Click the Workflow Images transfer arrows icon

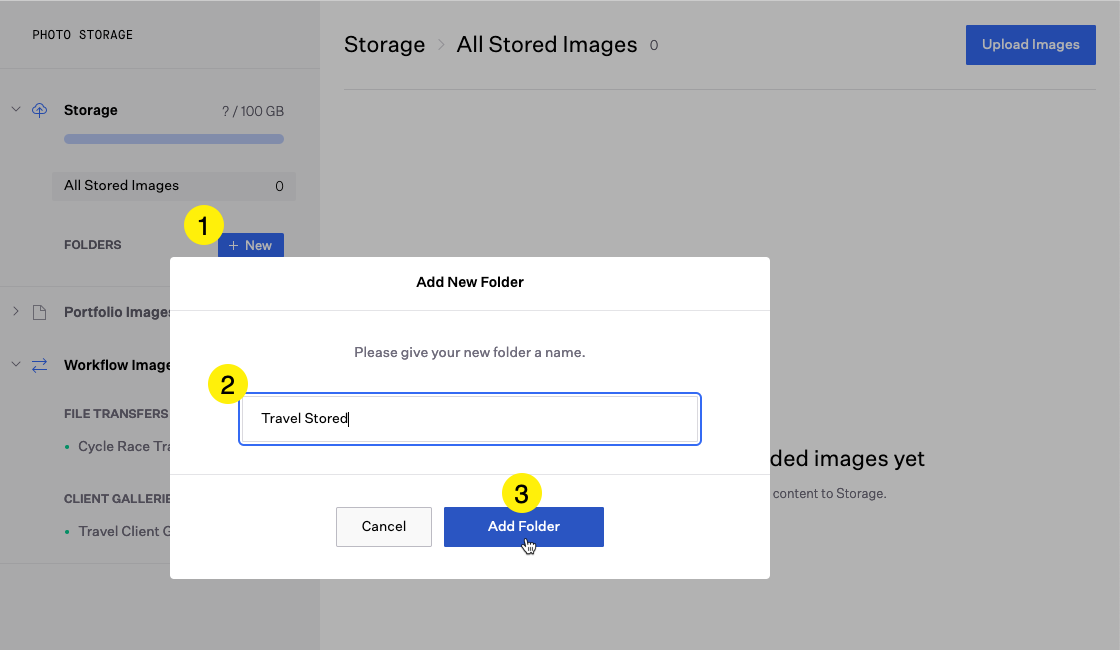pos(40,365)
